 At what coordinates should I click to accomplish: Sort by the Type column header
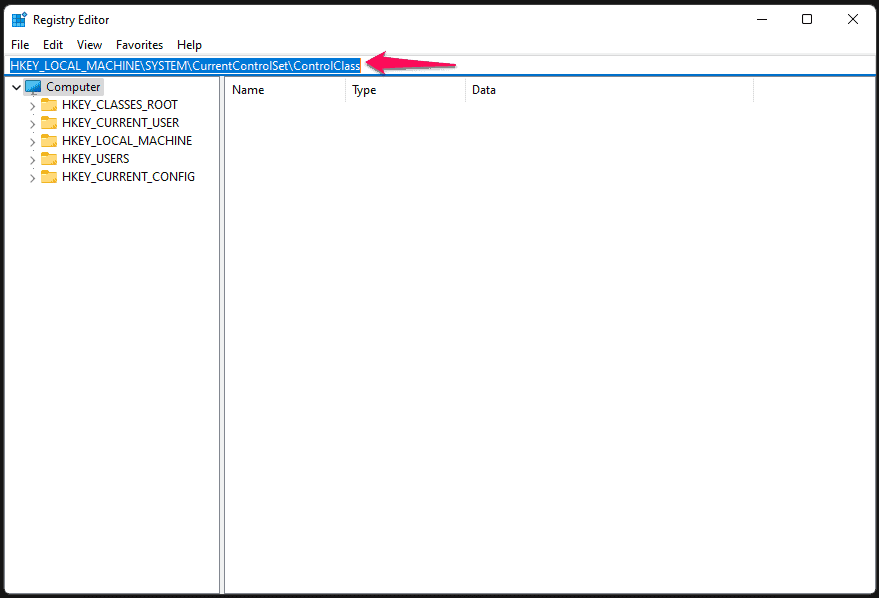pos(405,90)
